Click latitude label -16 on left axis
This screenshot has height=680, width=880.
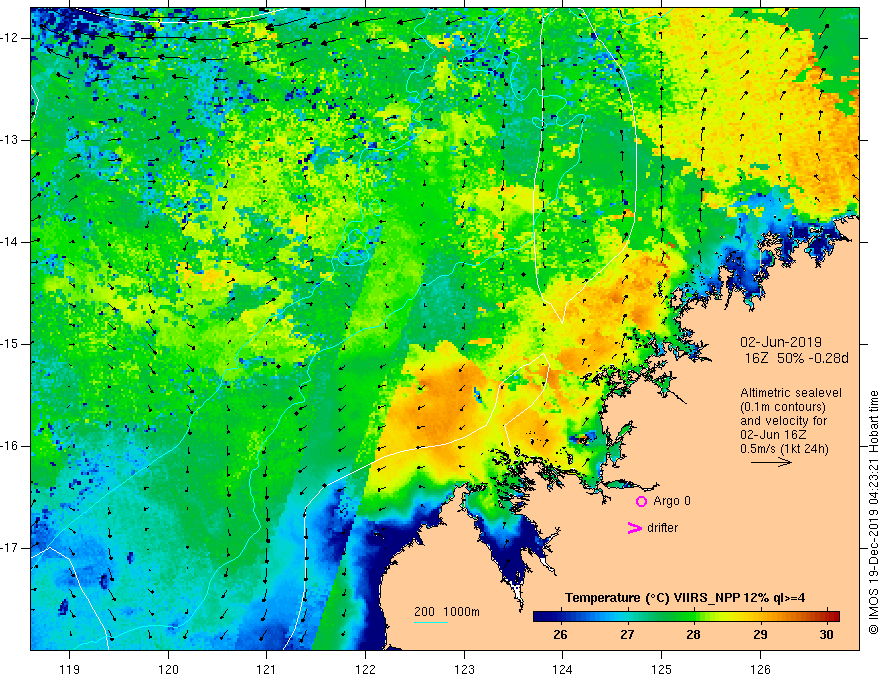10,446
